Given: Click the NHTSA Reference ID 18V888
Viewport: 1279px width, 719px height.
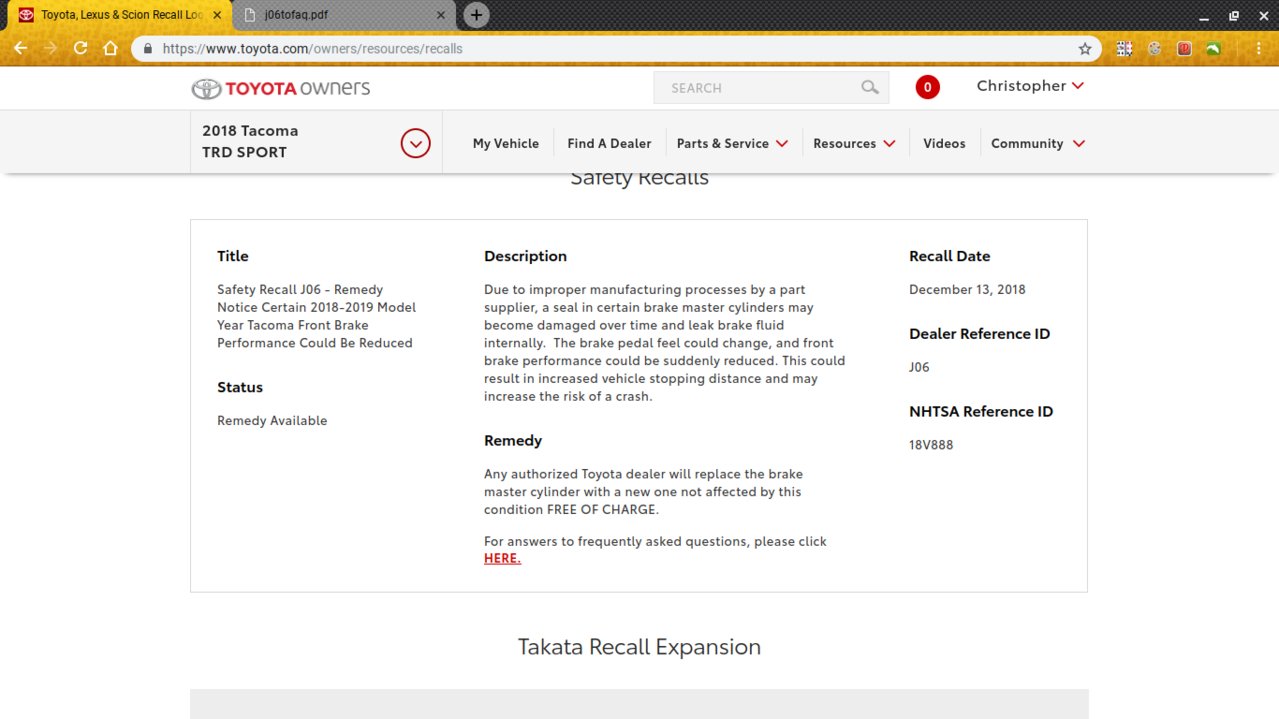Looking at the screenshot, I should [931, 445].
